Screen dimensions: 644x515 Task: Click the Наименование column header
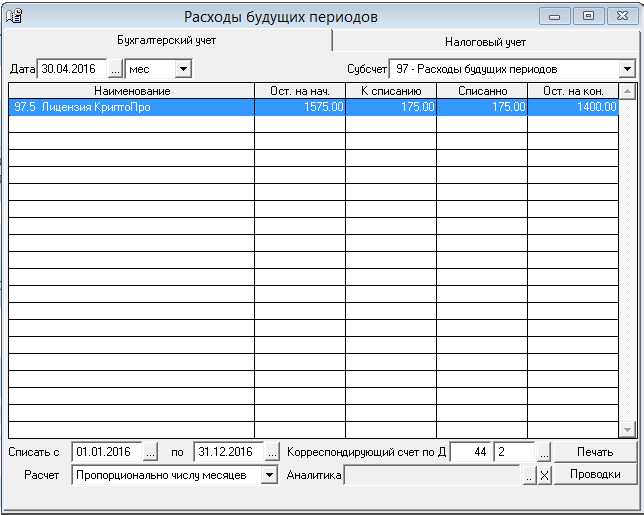(x=132, y=91)
